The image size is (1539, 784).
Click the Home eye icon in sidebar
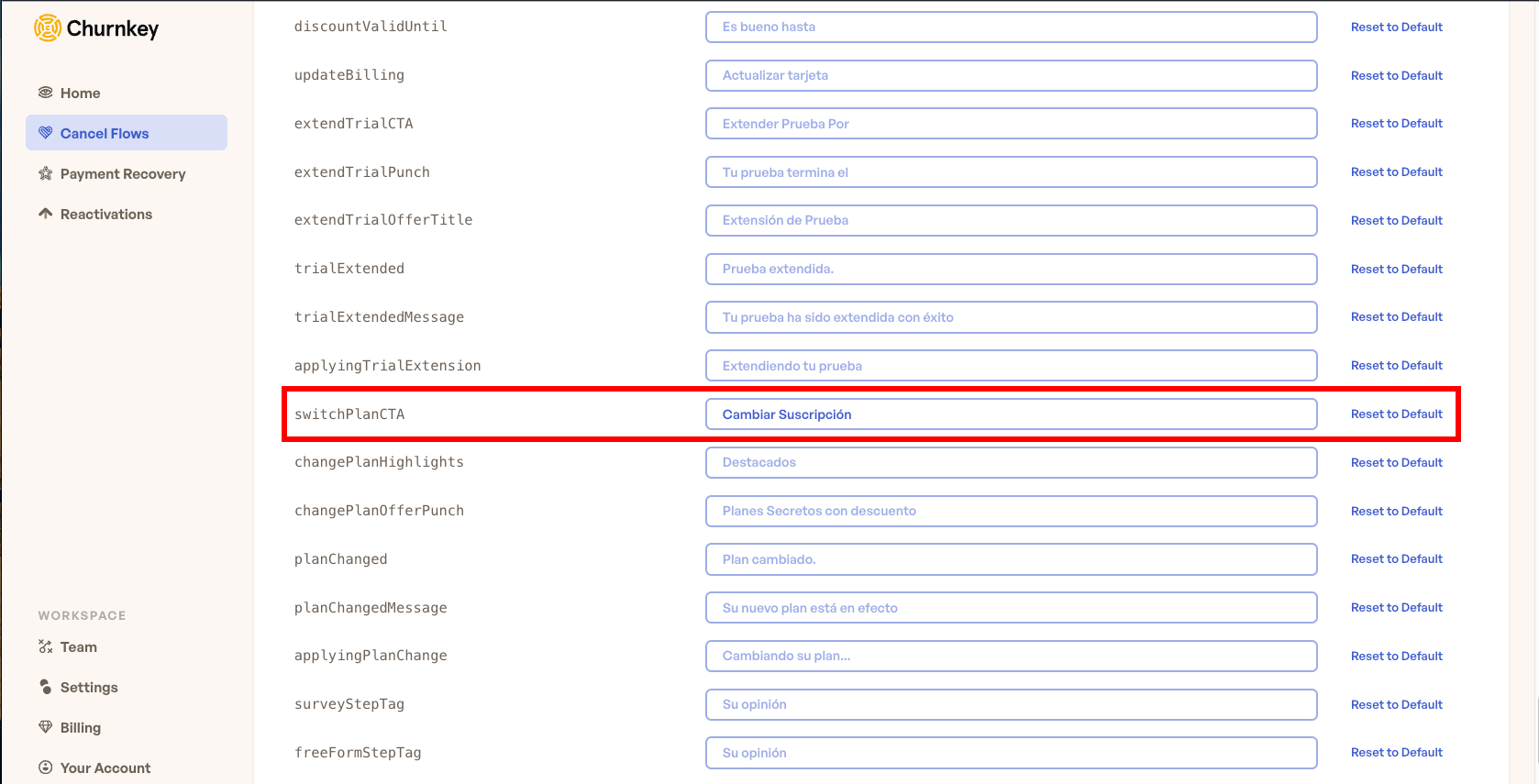click(45, 93)
